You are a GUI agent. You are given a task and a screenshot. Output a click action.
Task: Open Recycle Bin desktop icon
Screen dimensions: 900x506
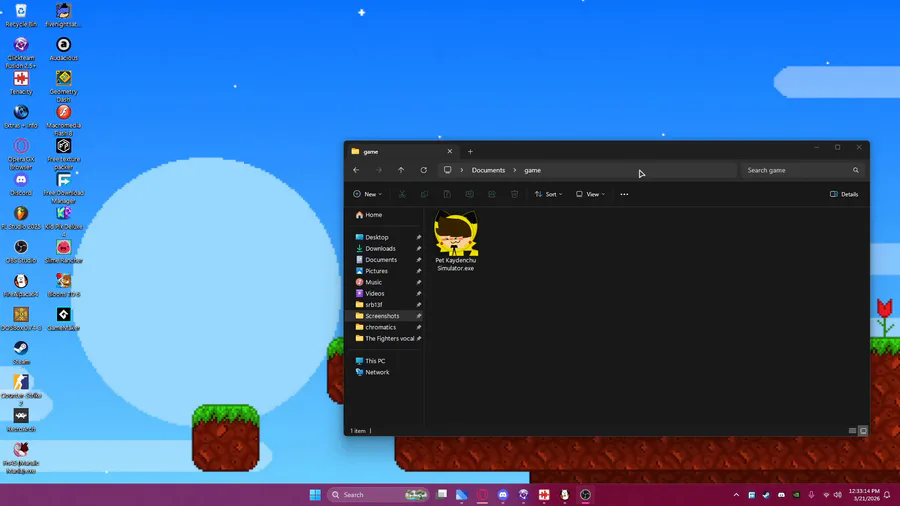(x=21, y=15)
